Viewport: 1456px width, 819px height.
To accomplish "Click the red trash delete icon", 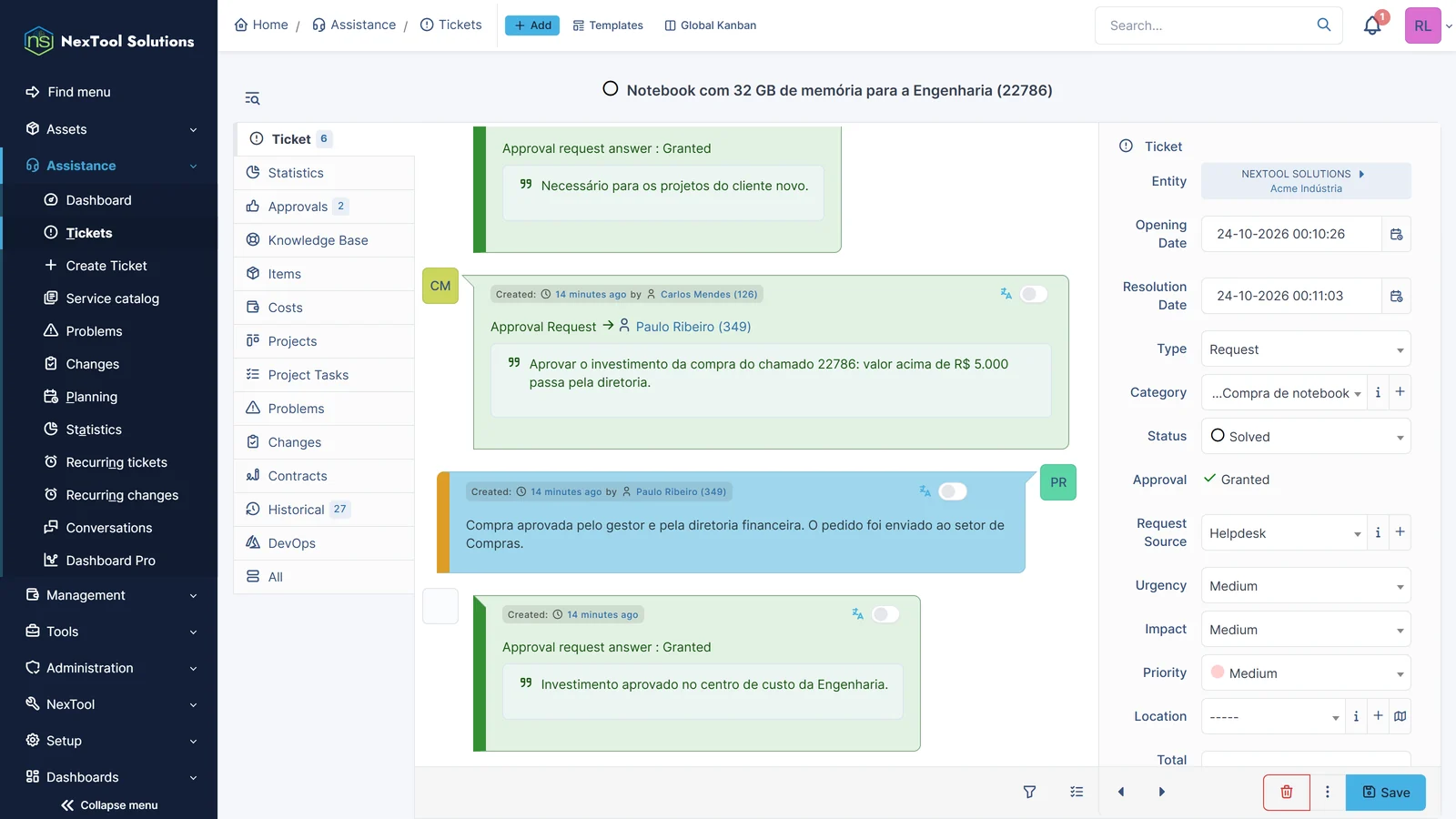I will point(1287,793).
